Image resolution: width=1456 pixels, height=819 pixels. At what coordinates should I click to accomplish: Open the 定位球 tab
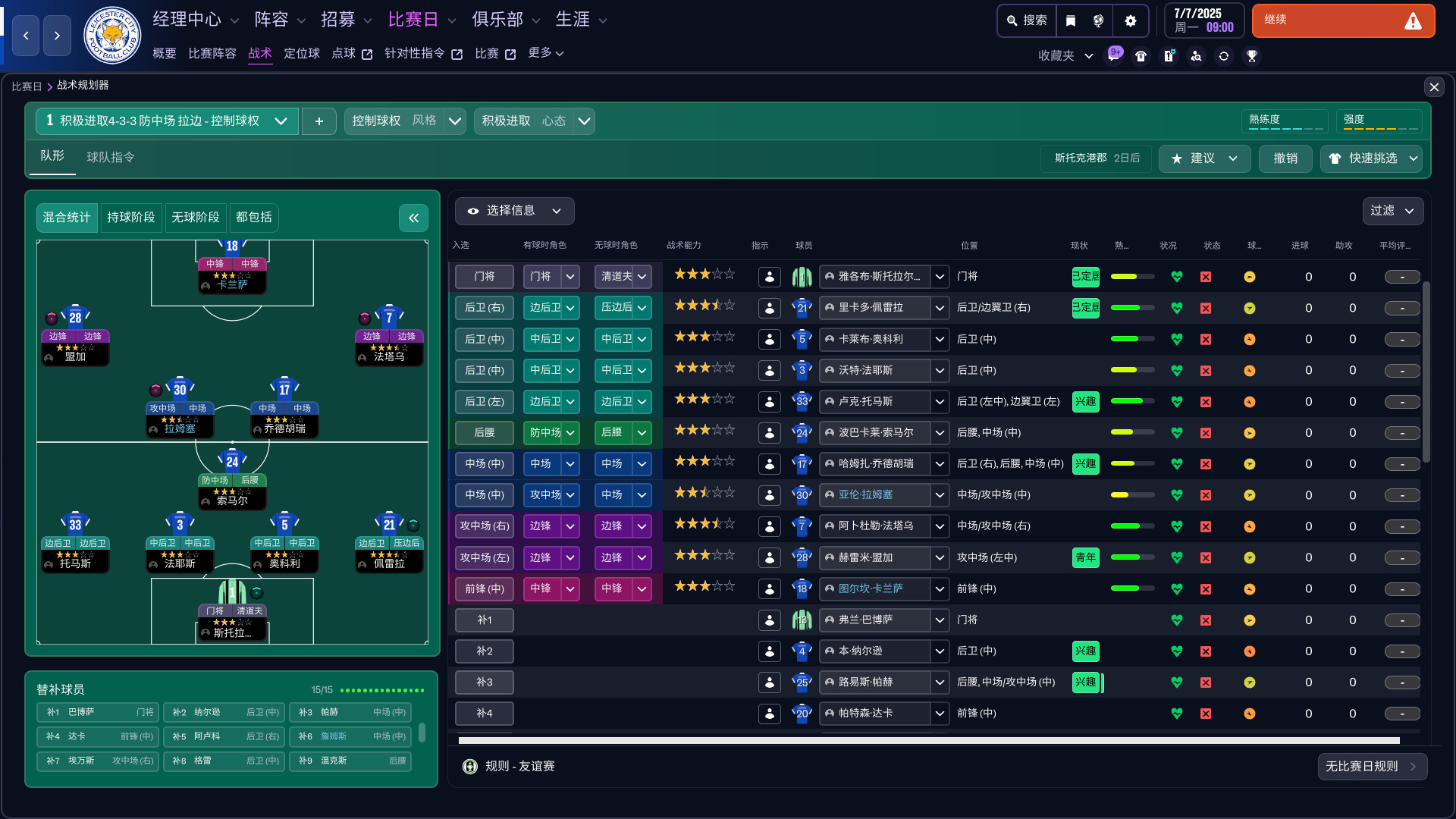[x=301, y=53]
